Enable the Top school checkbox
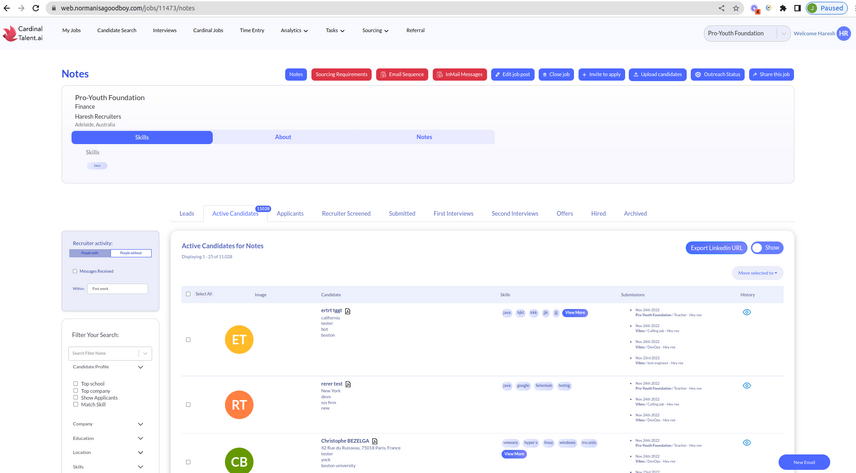Screen dimensions: 856x473 pos(75,383)
